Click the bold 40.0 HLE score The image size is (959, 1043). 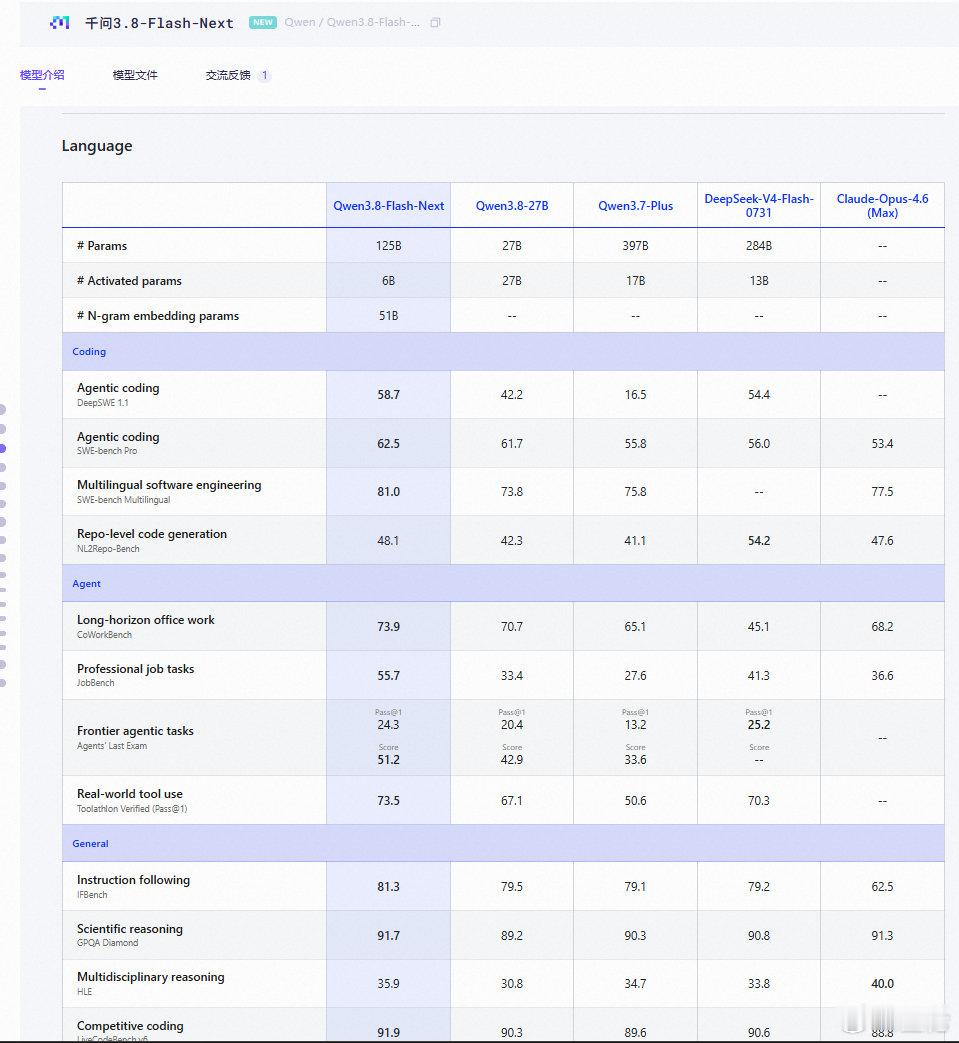click(x=883, y=984)
